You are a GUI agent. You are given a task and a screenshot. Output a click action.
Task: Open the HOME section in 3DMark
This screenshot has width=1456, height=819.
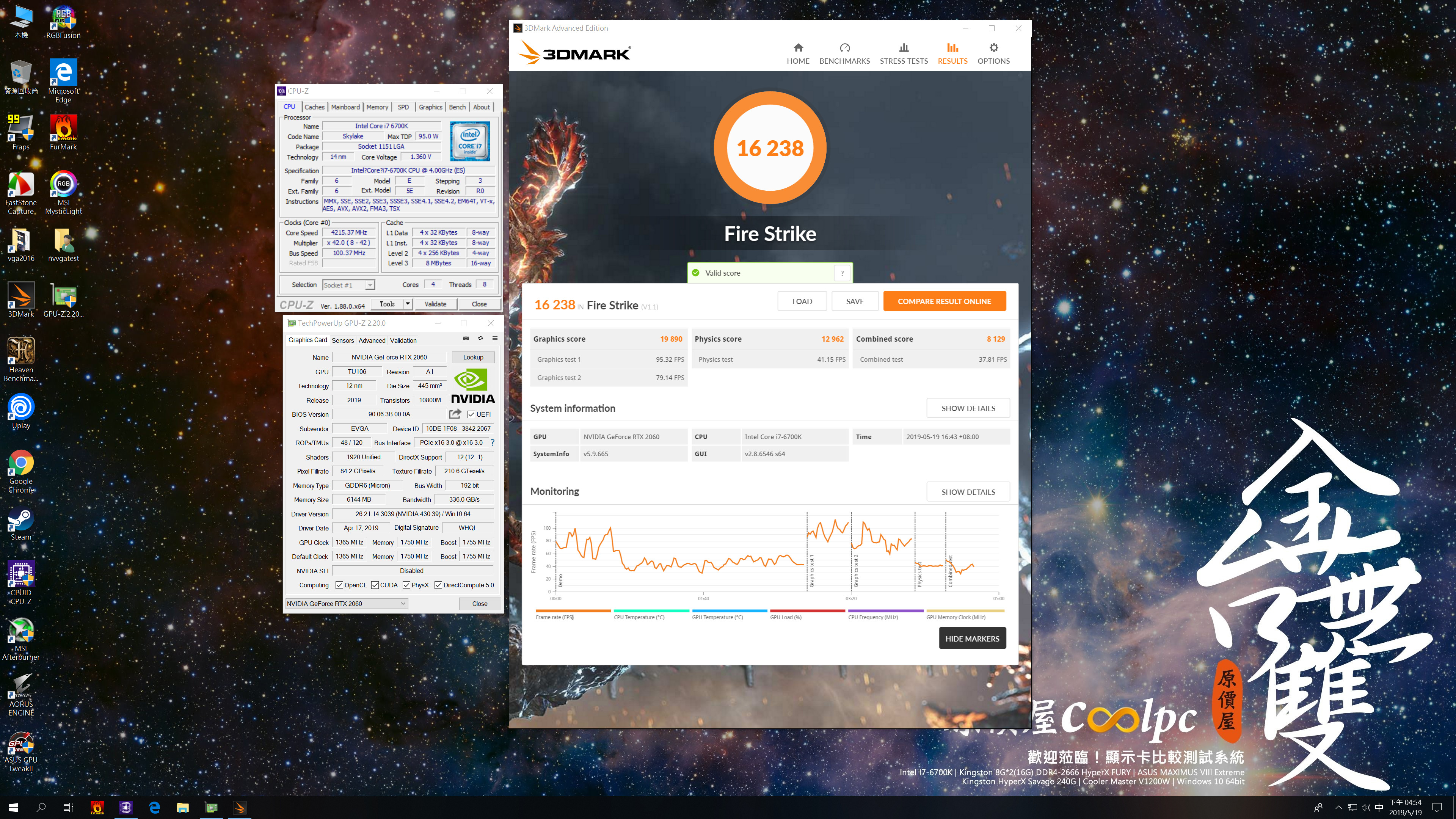point(797,54)
